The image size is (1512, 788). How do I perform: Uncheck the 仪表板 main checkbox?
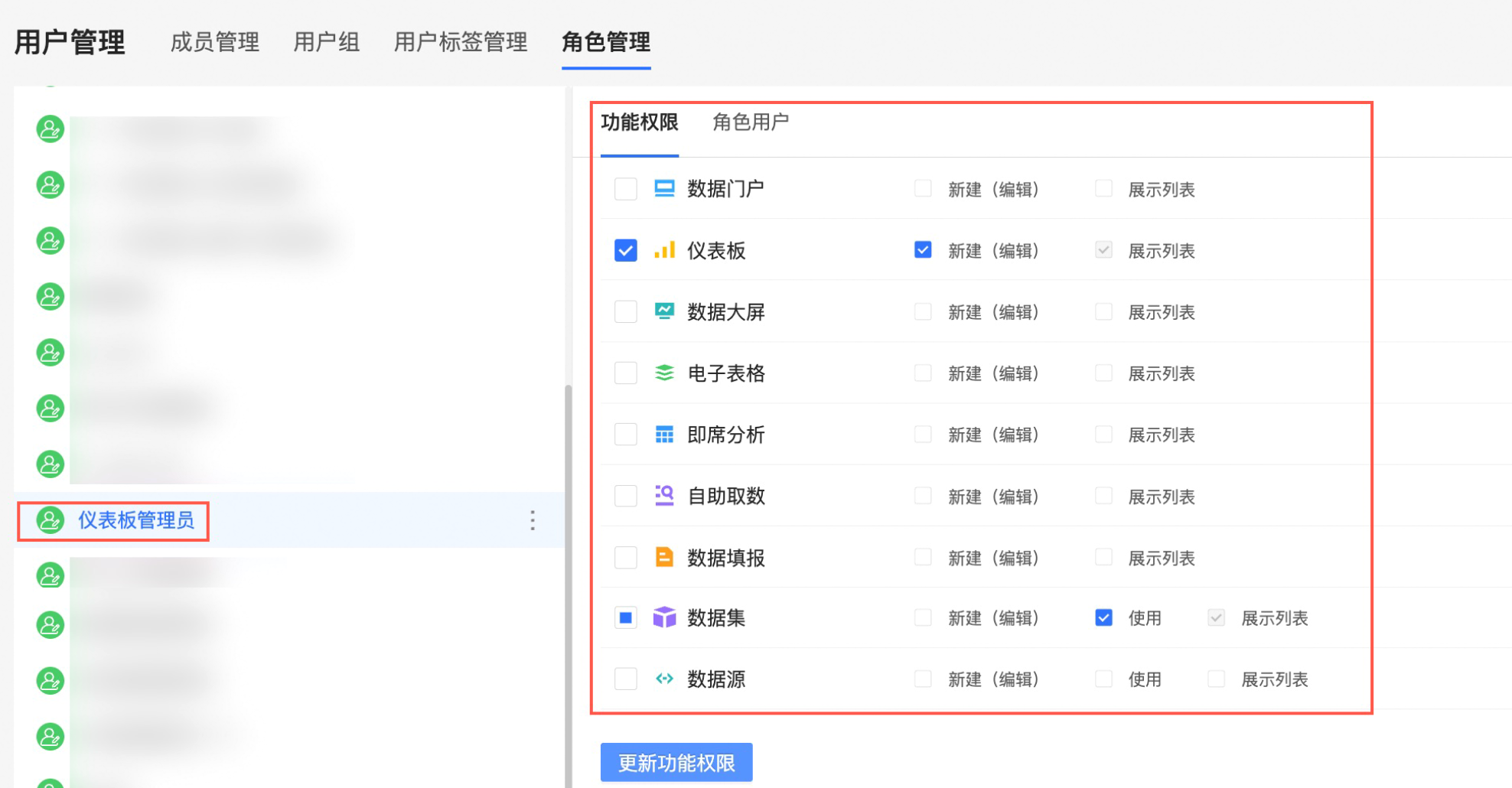(x=626, y=250)
